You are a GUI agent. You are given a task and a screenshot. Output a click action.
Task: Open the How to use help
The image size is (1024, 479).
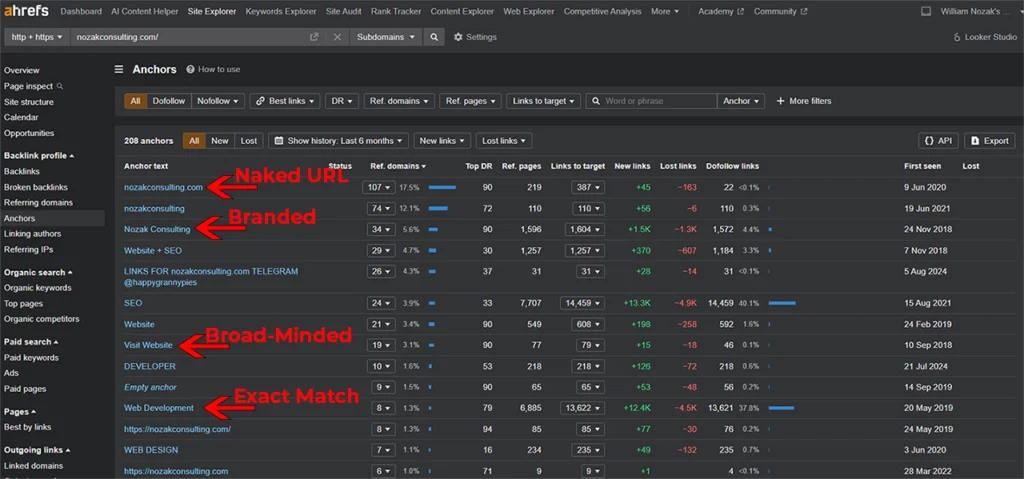213,69
